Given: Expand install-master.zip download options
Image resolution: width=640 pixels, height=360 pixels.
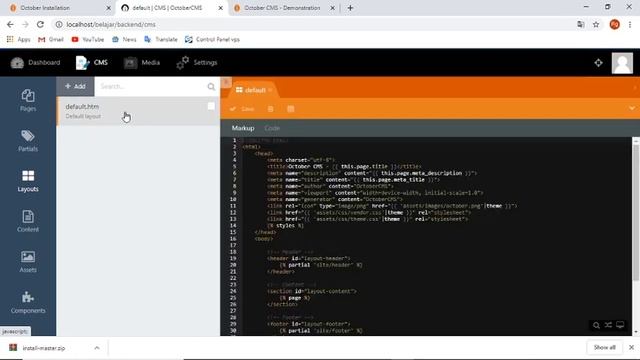Looking at the screenshot, I should (97, 348).
